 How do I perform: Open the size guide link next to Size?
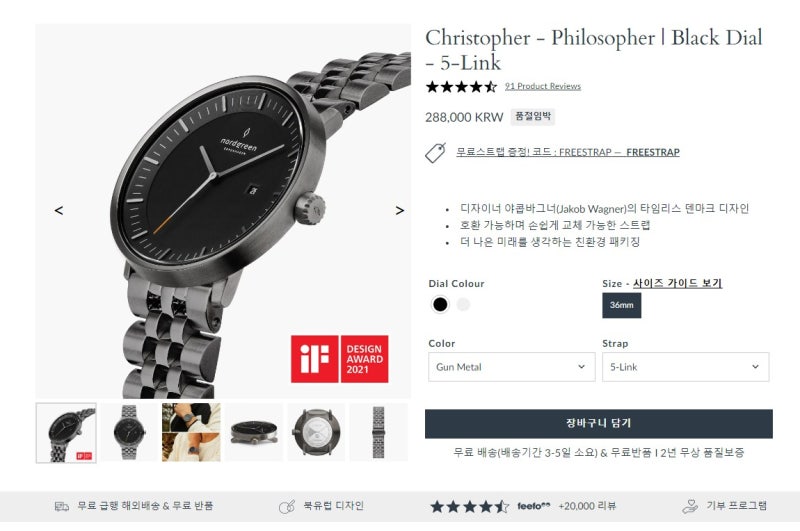coord(678,283)
